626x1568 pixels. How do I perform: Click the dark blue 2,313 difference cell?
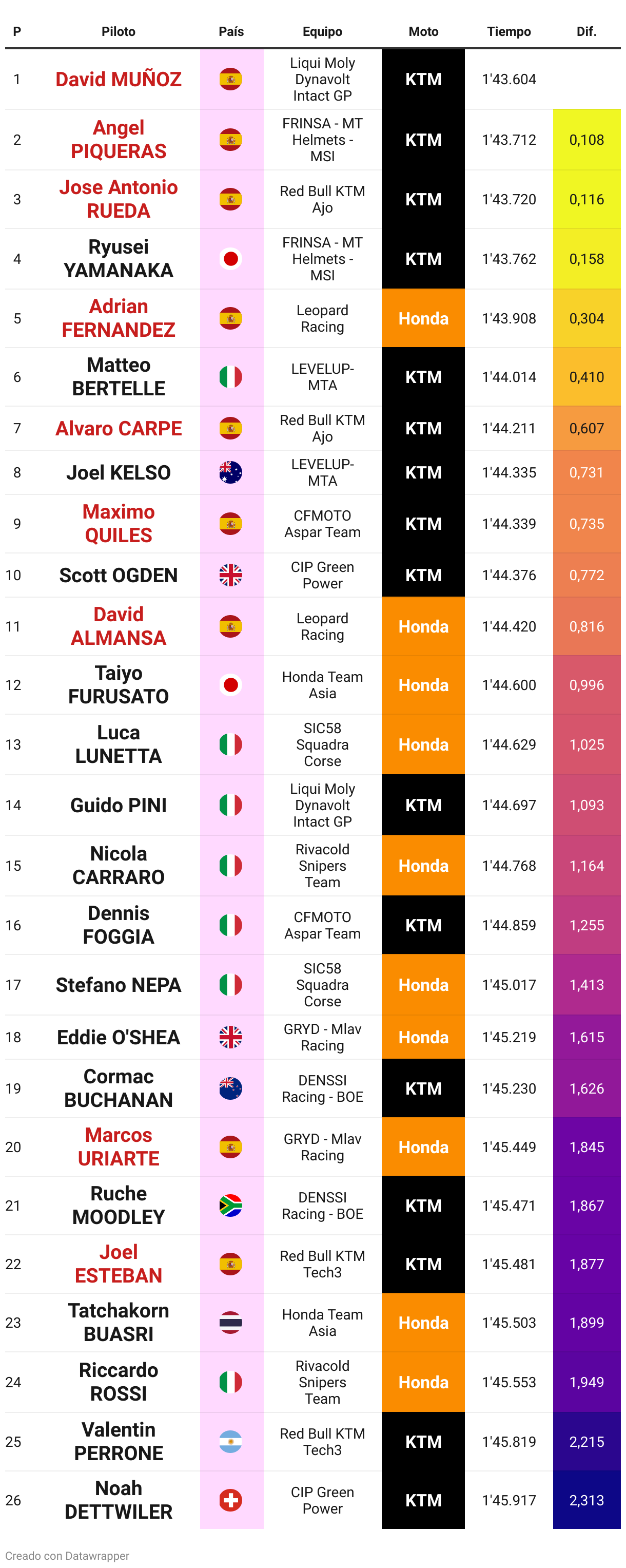pos(586,1500)
